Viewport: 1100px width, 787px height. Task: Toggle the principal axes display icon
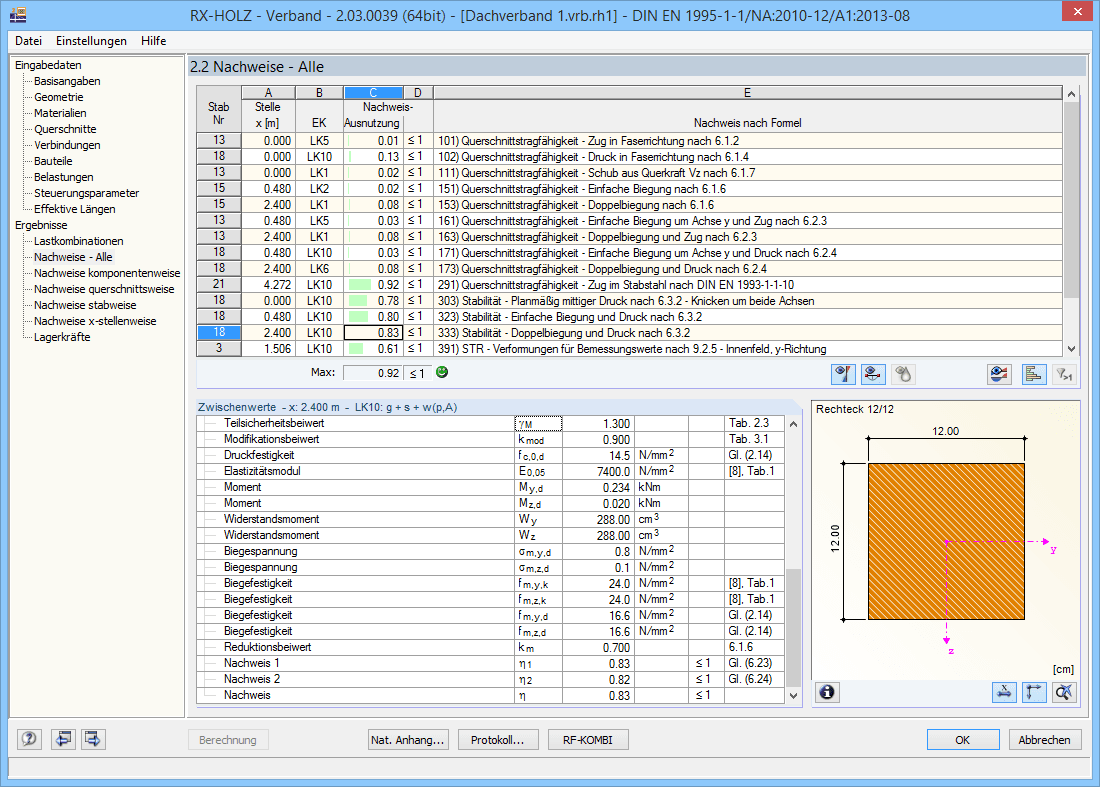tap(1034, 692)
